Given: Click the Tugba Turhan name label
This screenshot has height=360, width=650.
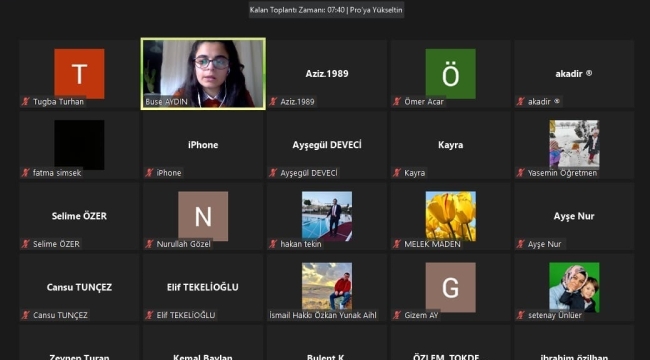Looking at the screenshot, I should (x=58, y=102).
